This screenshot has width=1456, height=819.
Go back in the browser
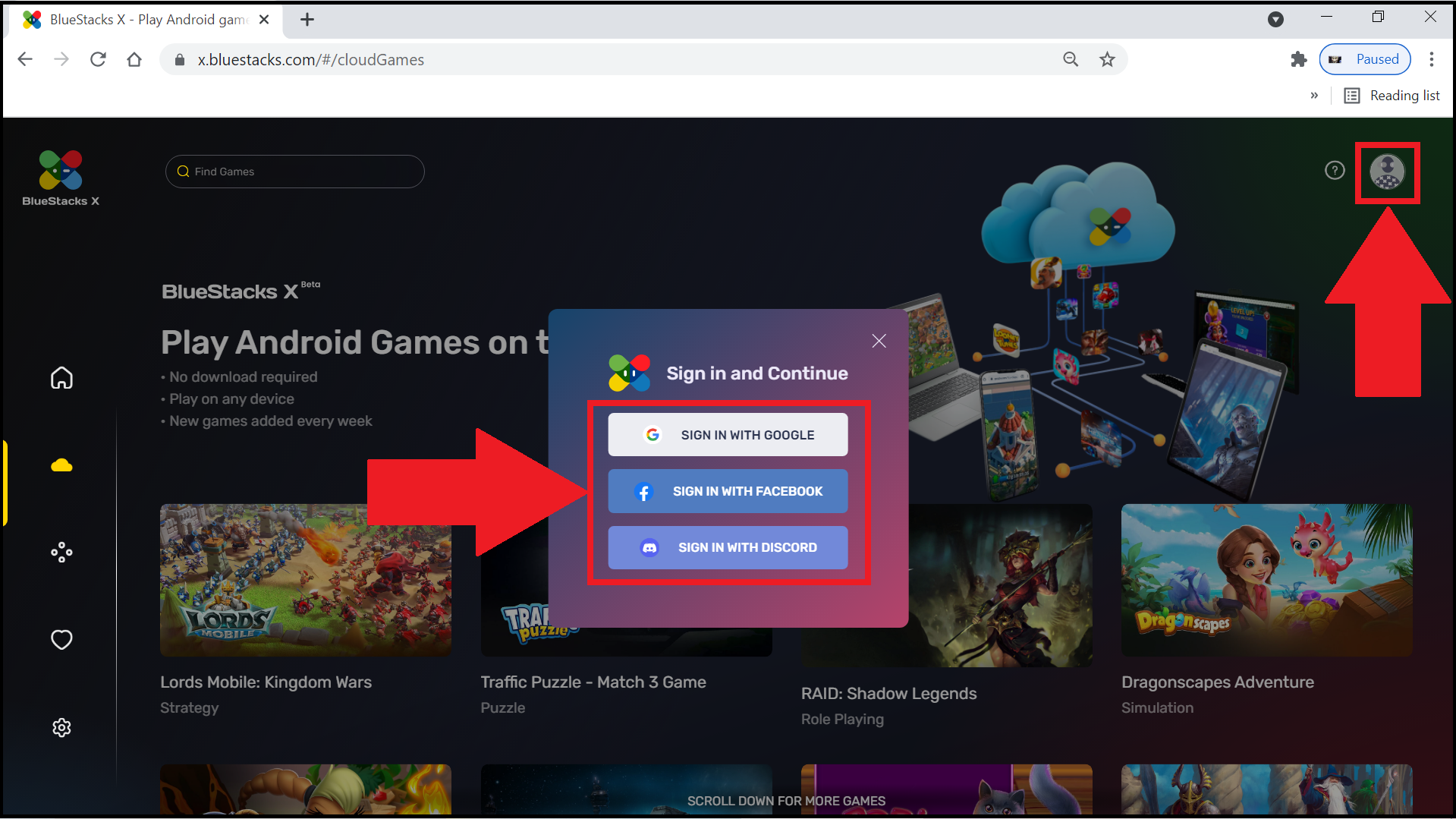pos(25,59)
